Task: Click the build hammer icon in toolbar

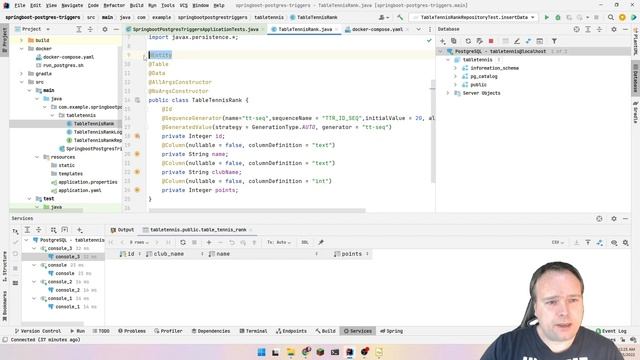Action: tap(400, 18)
